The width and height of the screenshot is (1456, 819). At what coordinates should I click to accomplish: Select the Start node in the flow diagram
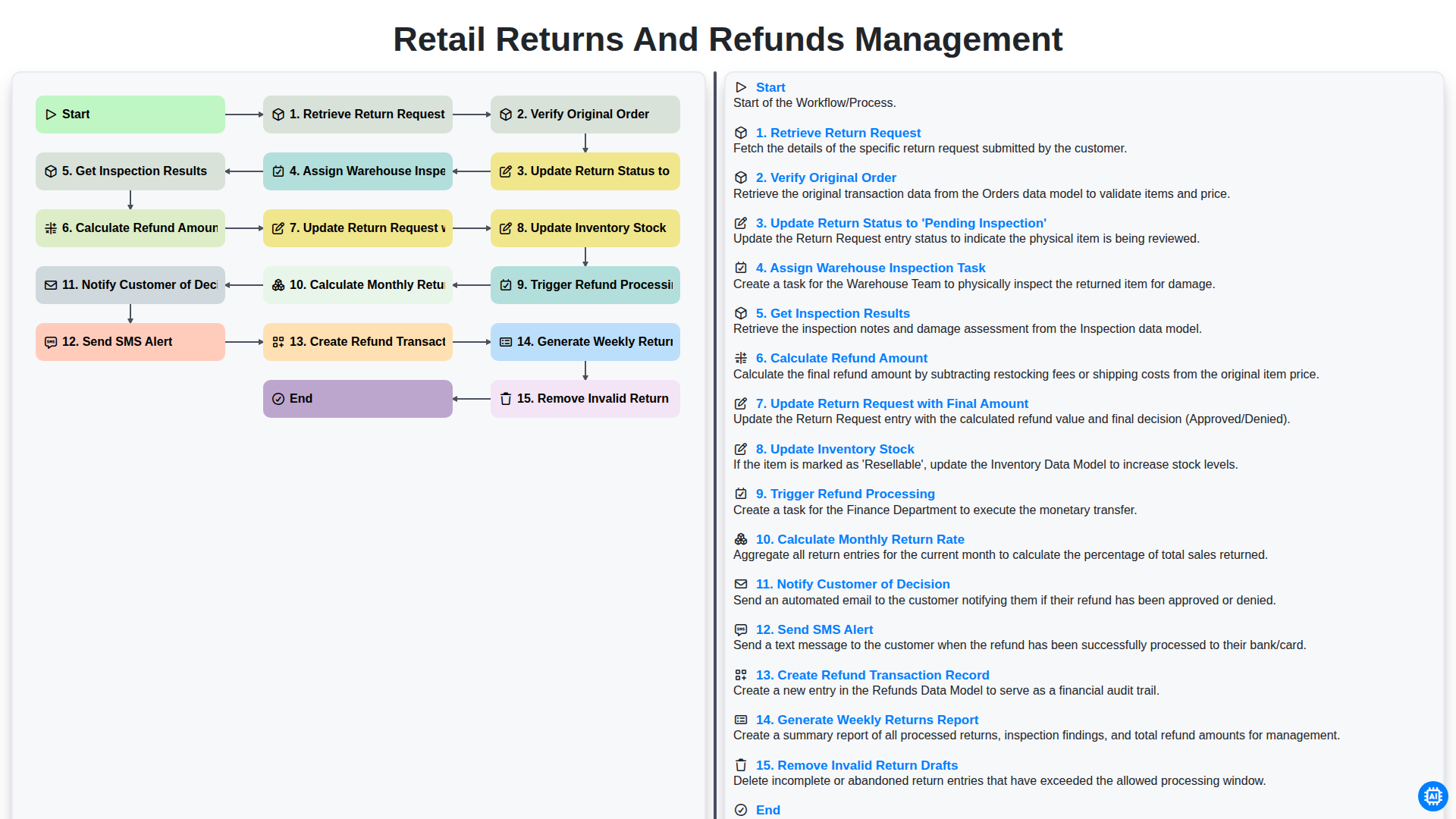click(x=130, y=115)
